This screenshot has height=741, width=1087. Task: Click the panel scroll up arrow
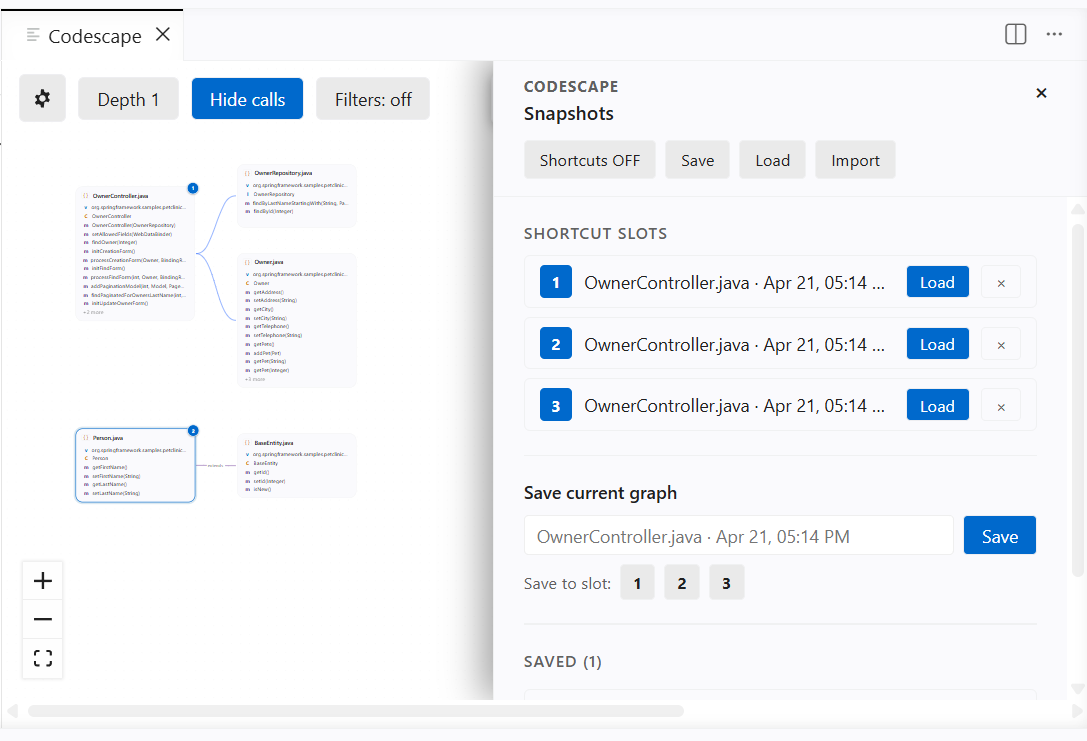pos(1077,208)
